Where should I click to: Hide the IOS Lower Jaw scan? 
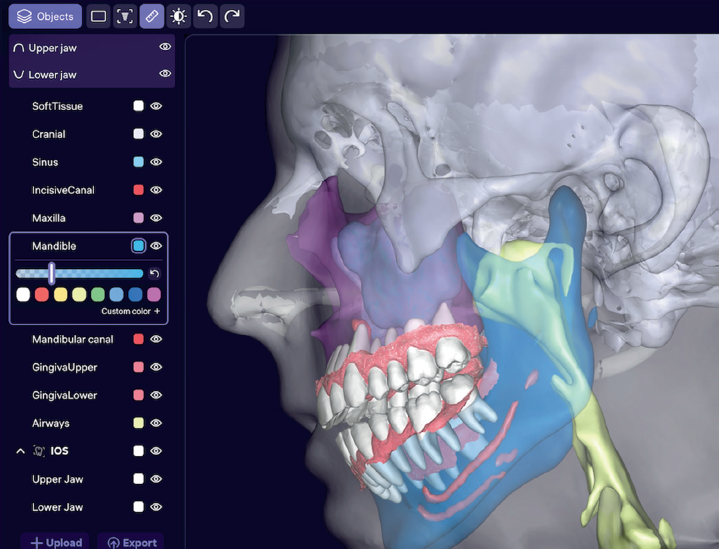tap(156, 507)
